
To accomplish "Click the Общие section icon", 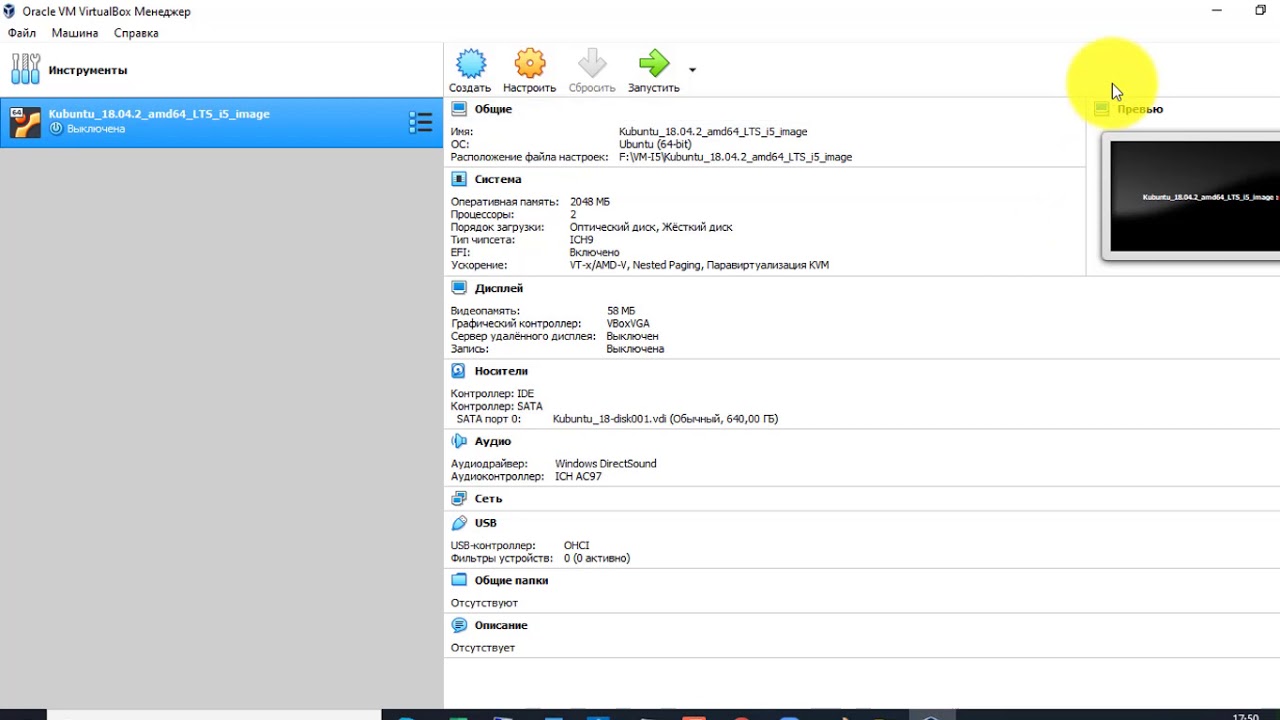I will click(x=459, y=109).
